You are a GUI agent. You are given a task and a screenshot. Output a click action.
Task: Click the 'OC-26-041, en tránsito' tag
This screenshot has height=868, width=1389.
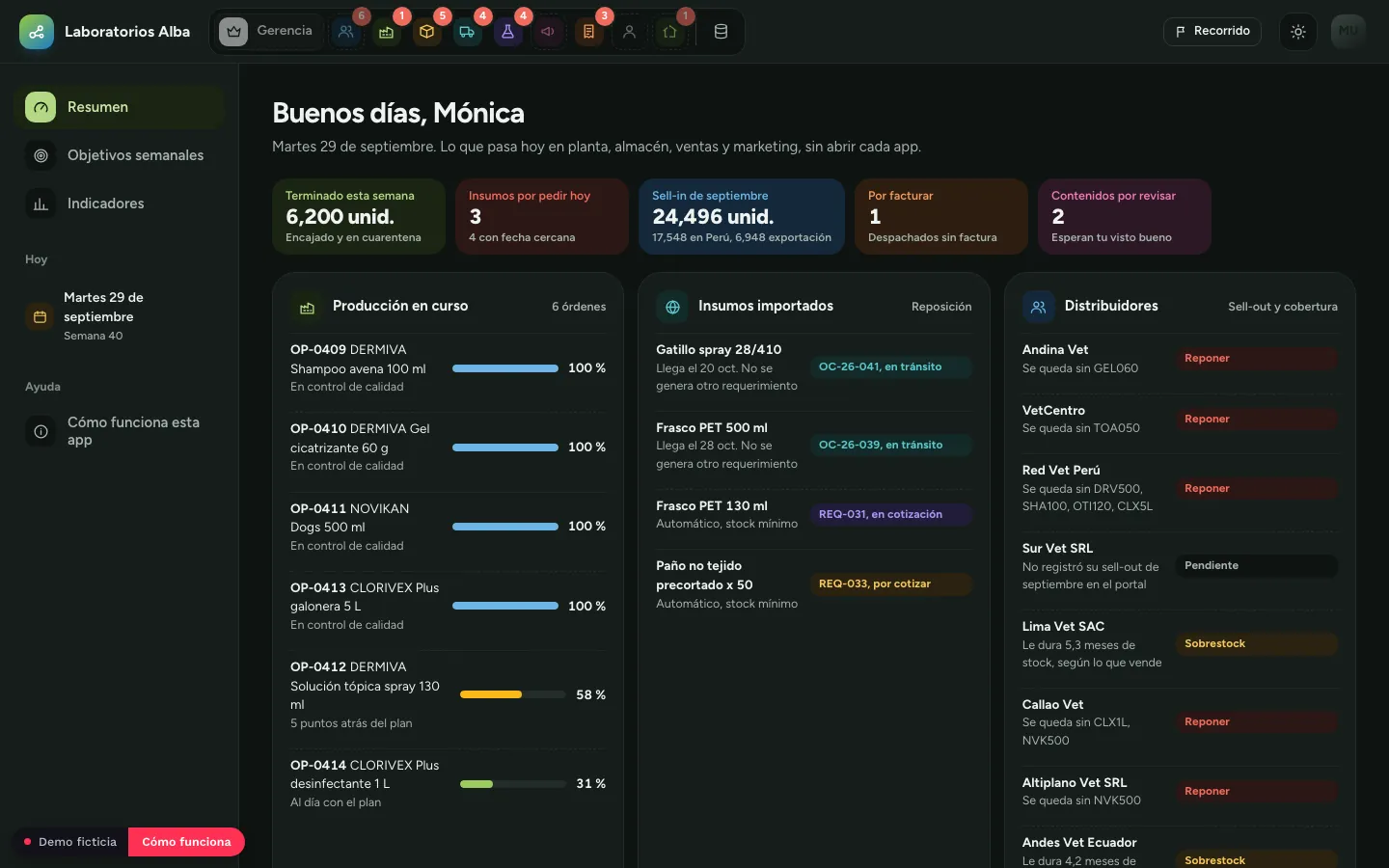[x=891, y=367]
